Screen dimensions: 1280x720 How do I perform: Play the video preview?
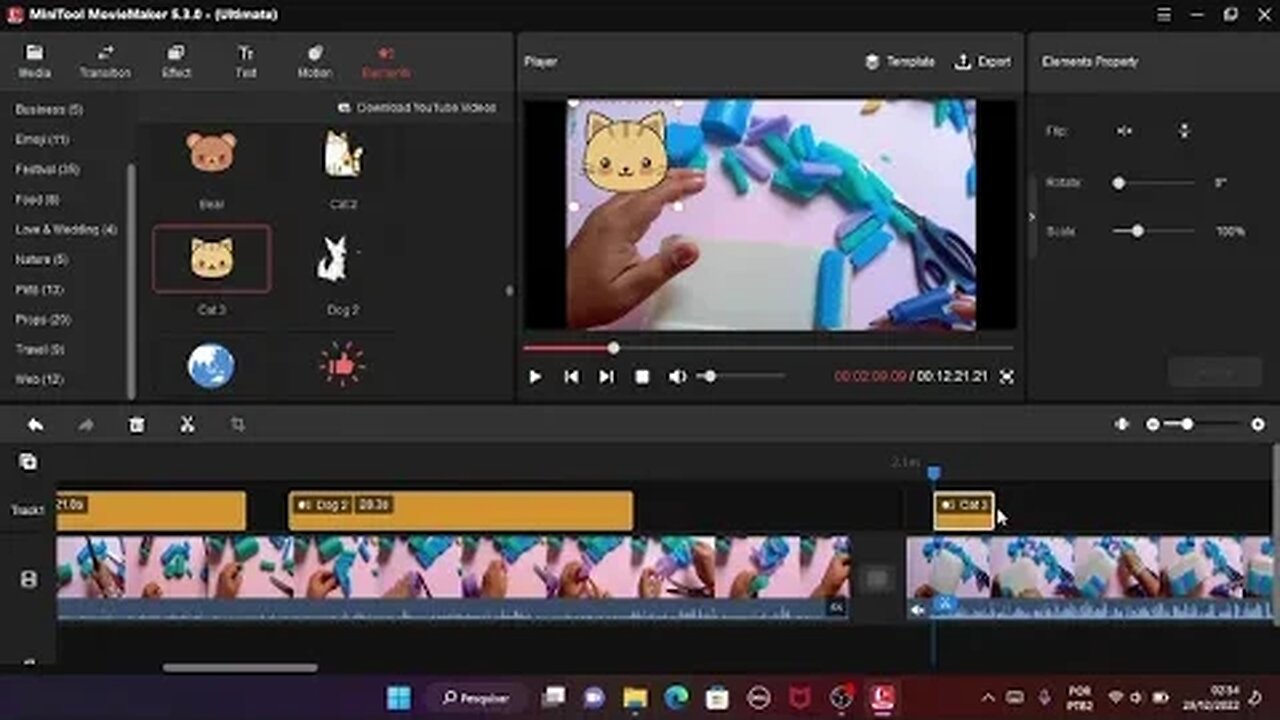click(x=535, y=376)
